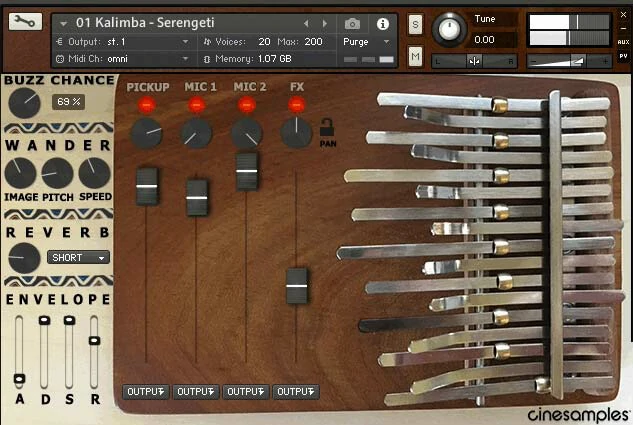Screen dimensions: 633x425
Task: Open the MIC 2 channel OUTPUT menu
Action: [x=246, y=392]
